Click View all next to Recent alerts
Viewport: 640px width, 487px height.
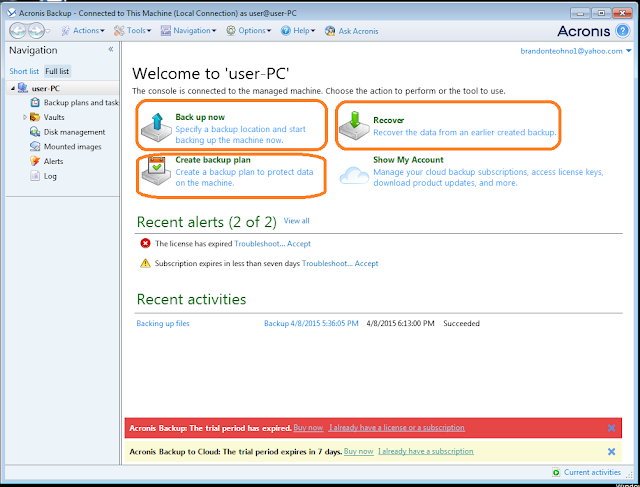[297, 221]
